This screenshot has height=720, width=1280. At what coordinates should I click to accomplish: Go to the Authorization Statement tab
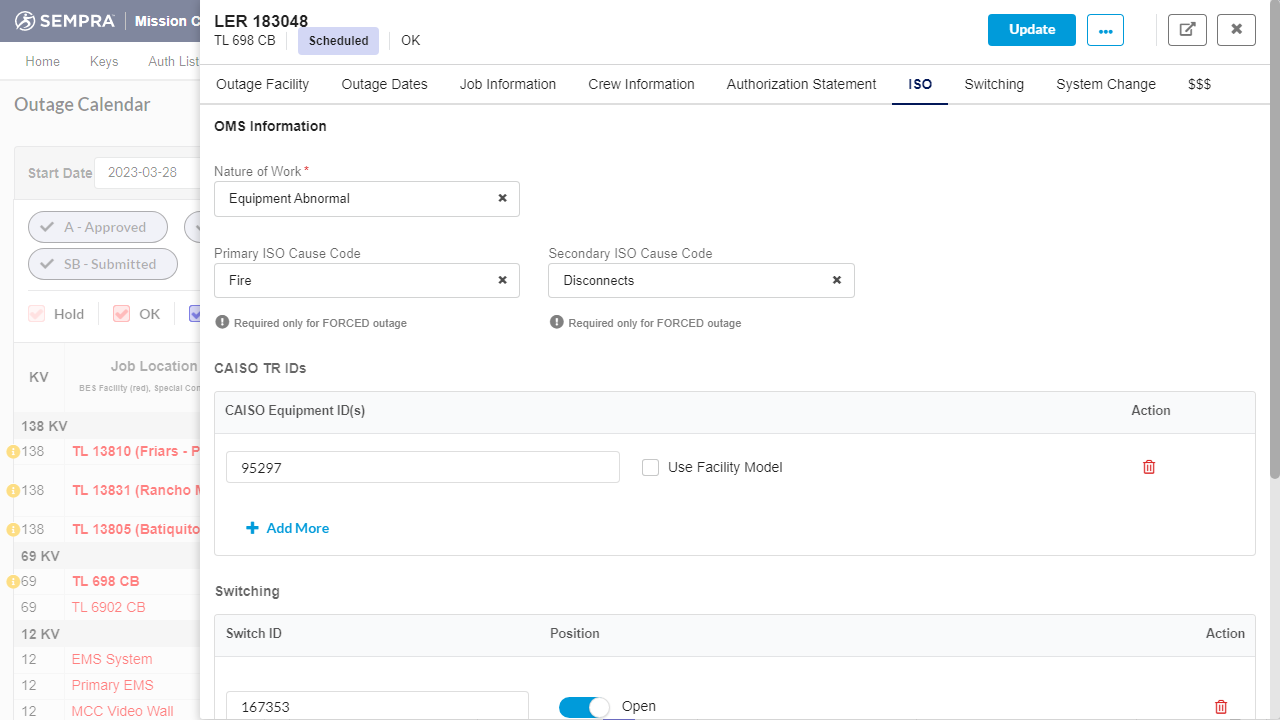(801, 84)
